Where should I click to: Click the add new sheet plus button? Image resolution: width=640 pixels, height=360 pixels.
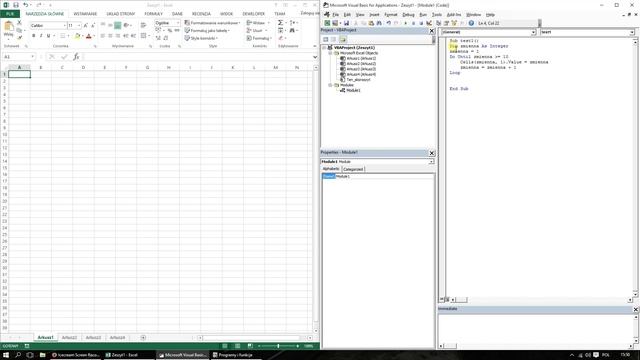tap(143, 338)
